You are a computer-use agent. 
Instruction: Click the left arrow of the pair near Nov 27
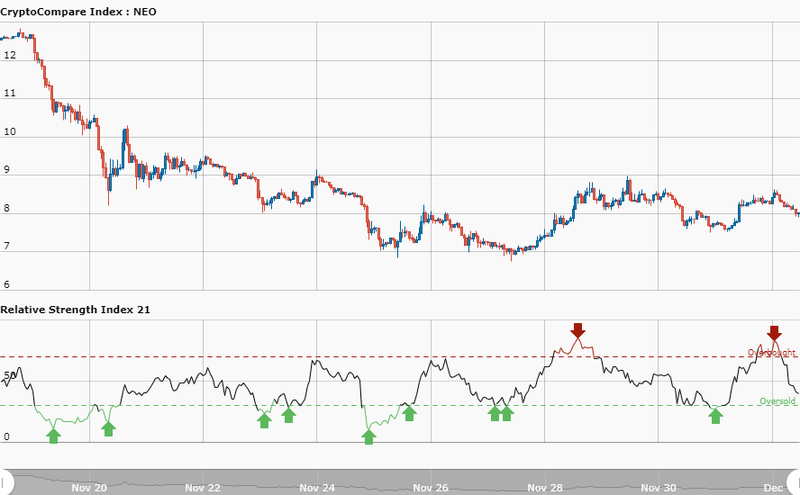coord(494,412)
